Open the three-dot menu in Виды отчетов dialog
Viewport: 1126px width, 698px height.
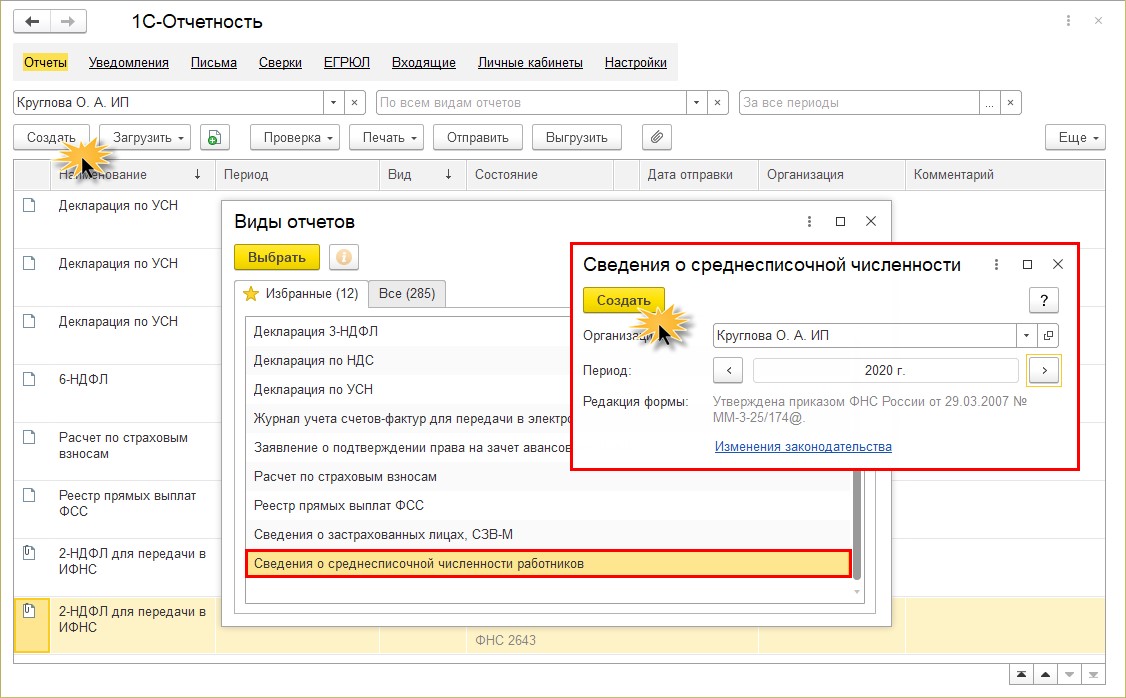pyautogui.click(x=809, y=221)
